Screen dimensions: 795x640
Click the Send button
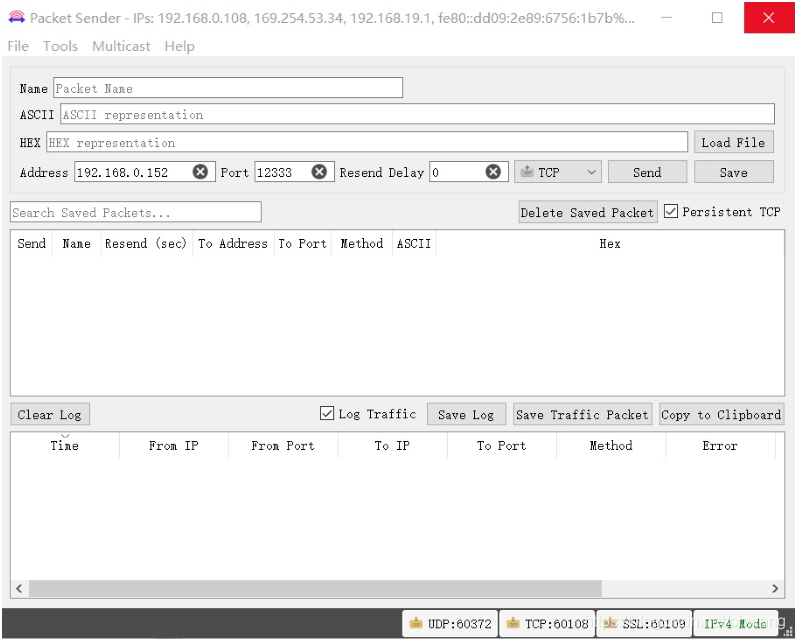coord(647,172)
